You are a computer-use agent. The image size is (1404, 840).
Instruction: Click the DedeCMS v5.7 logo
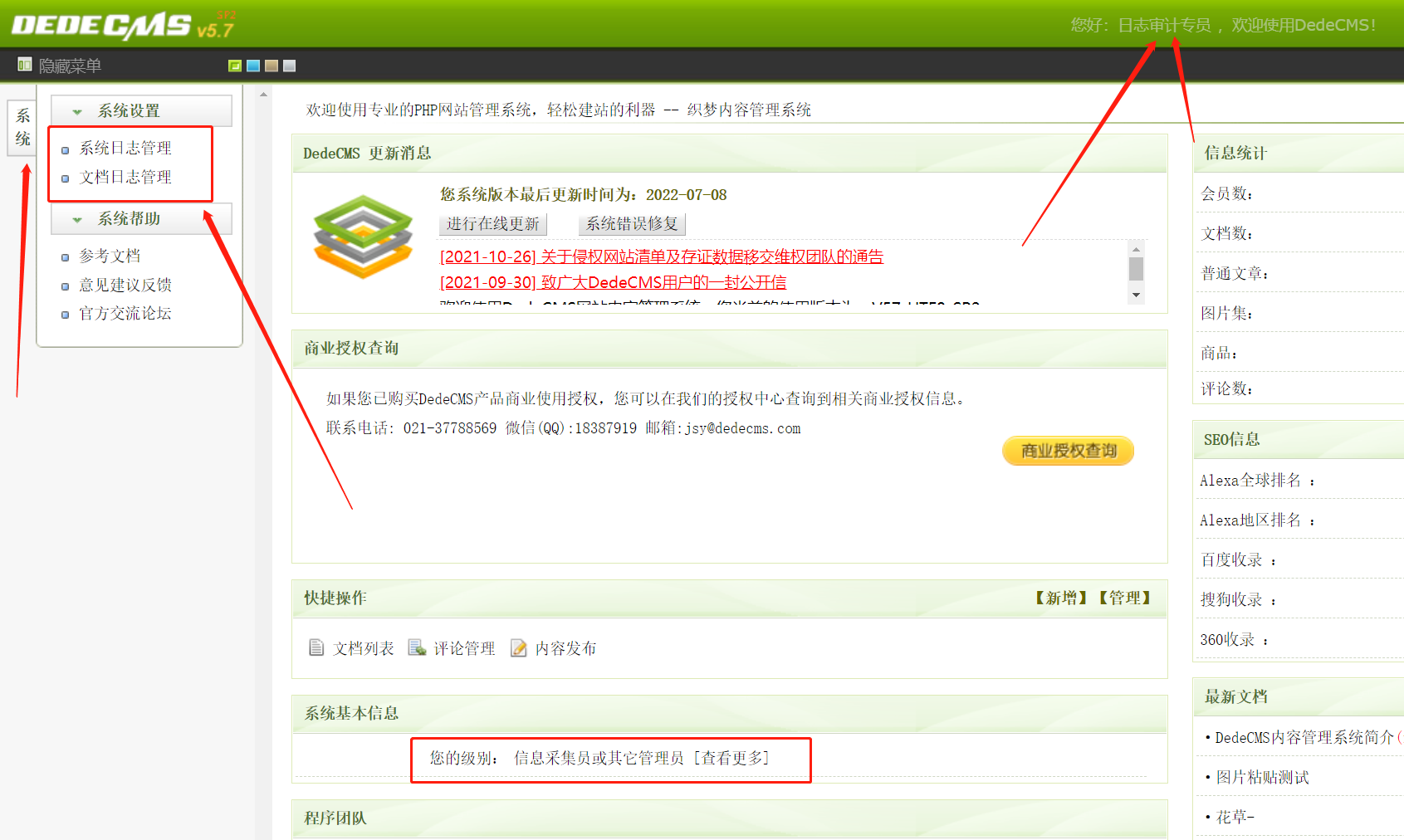(x=124, y=25)
